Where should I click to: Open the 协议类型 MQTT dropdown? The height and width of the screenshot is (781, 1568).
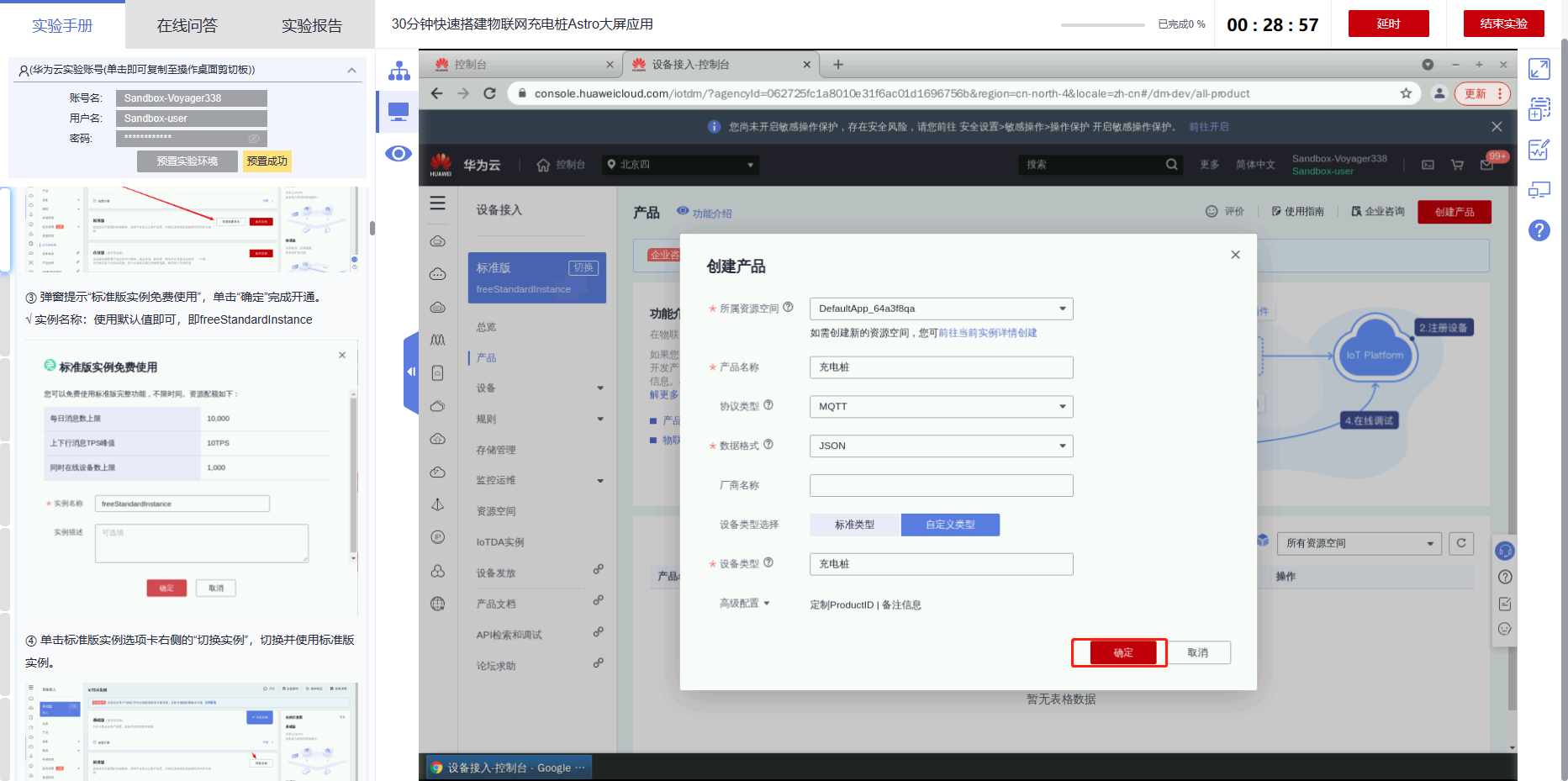(x=941, y=407)
